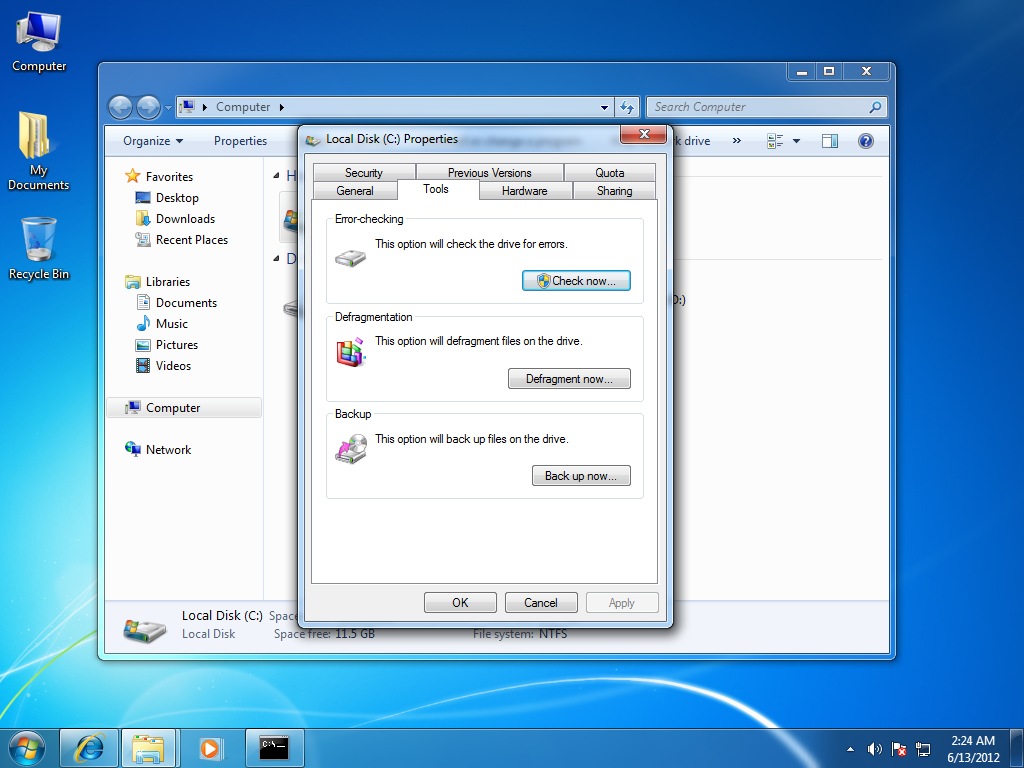Click Check now to scan for errors

coord(576,280)
